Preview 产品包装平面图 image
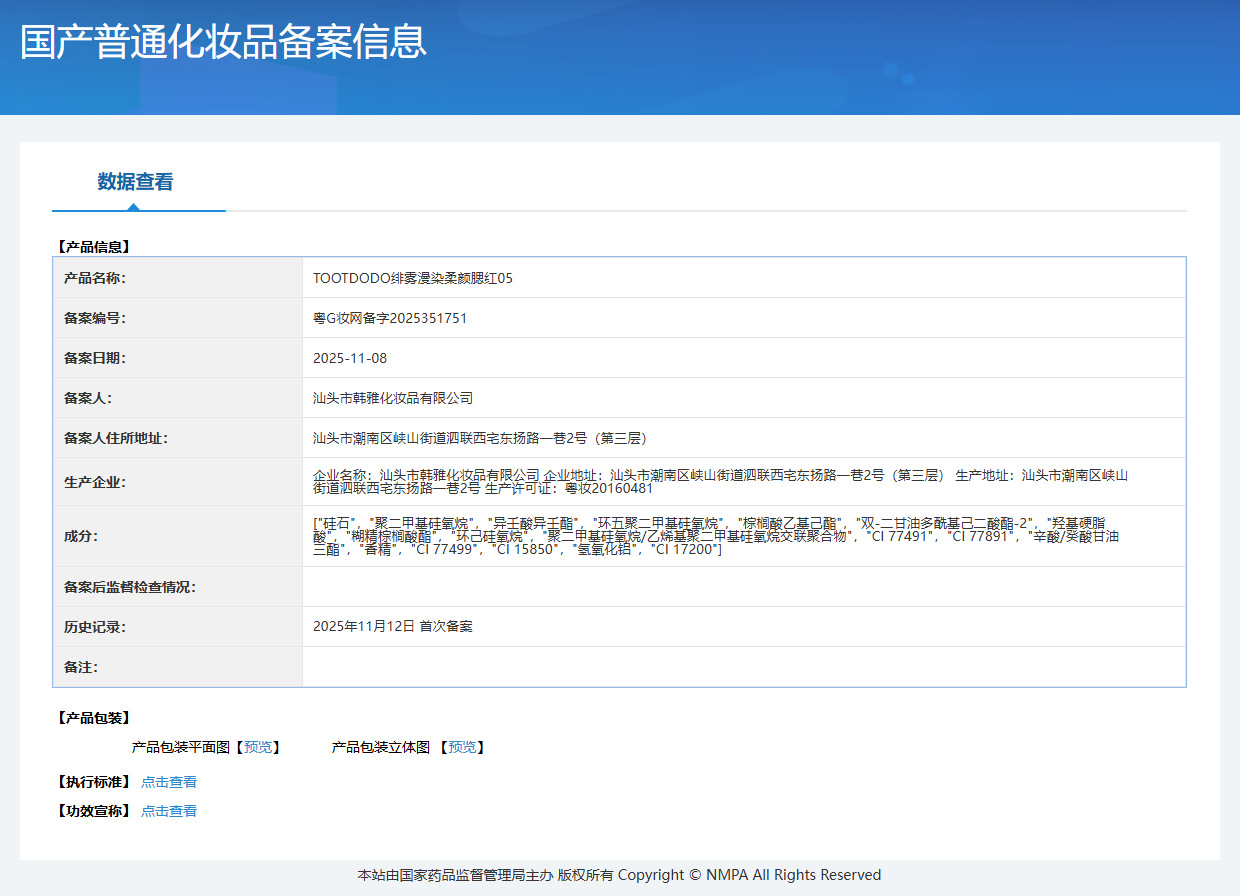The width and height of the screenshot is (1240, 896). coord(258,747)
